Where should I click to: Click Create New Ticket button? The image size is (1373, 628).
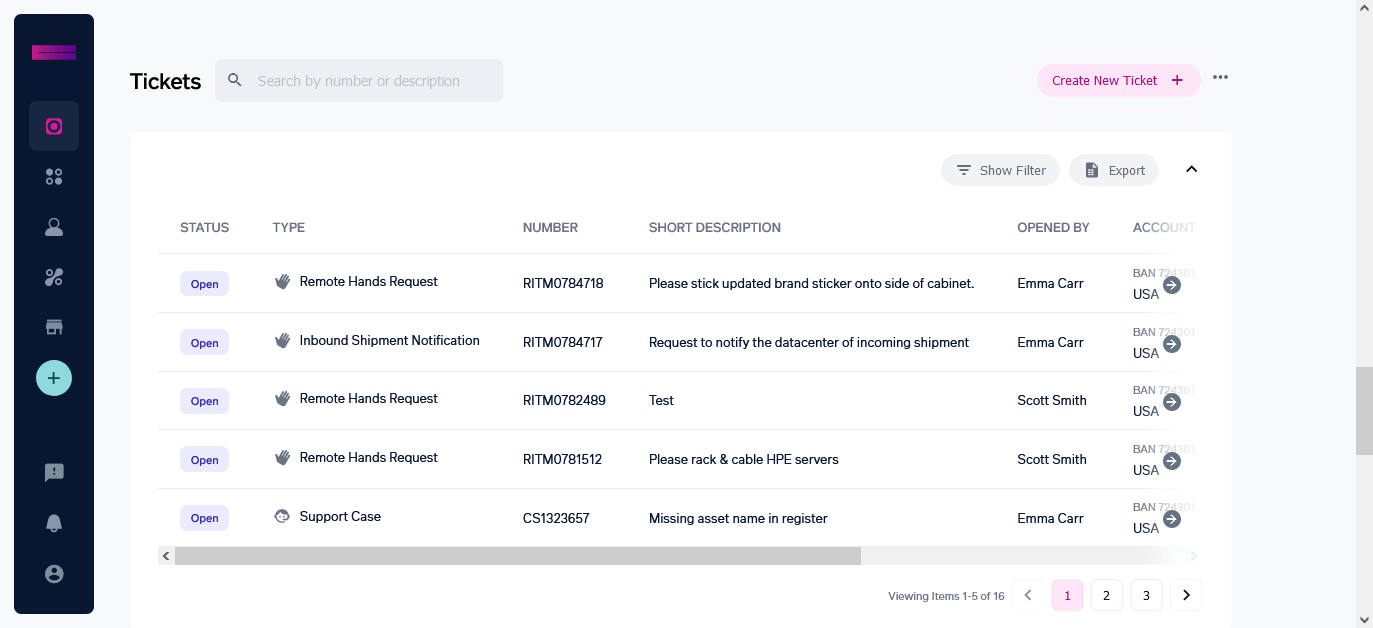[x=1118, y=80]
